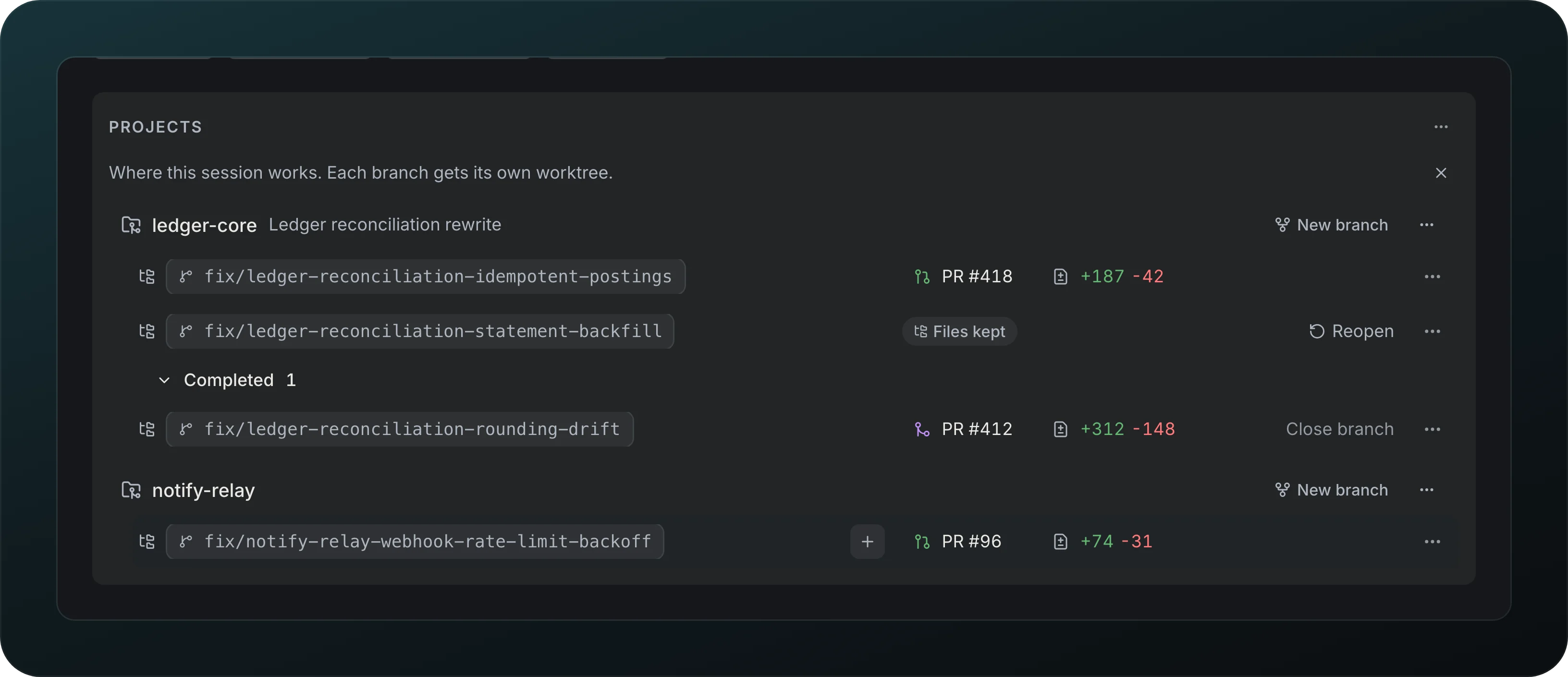Click the diff file icon for PR #418

1060,277
